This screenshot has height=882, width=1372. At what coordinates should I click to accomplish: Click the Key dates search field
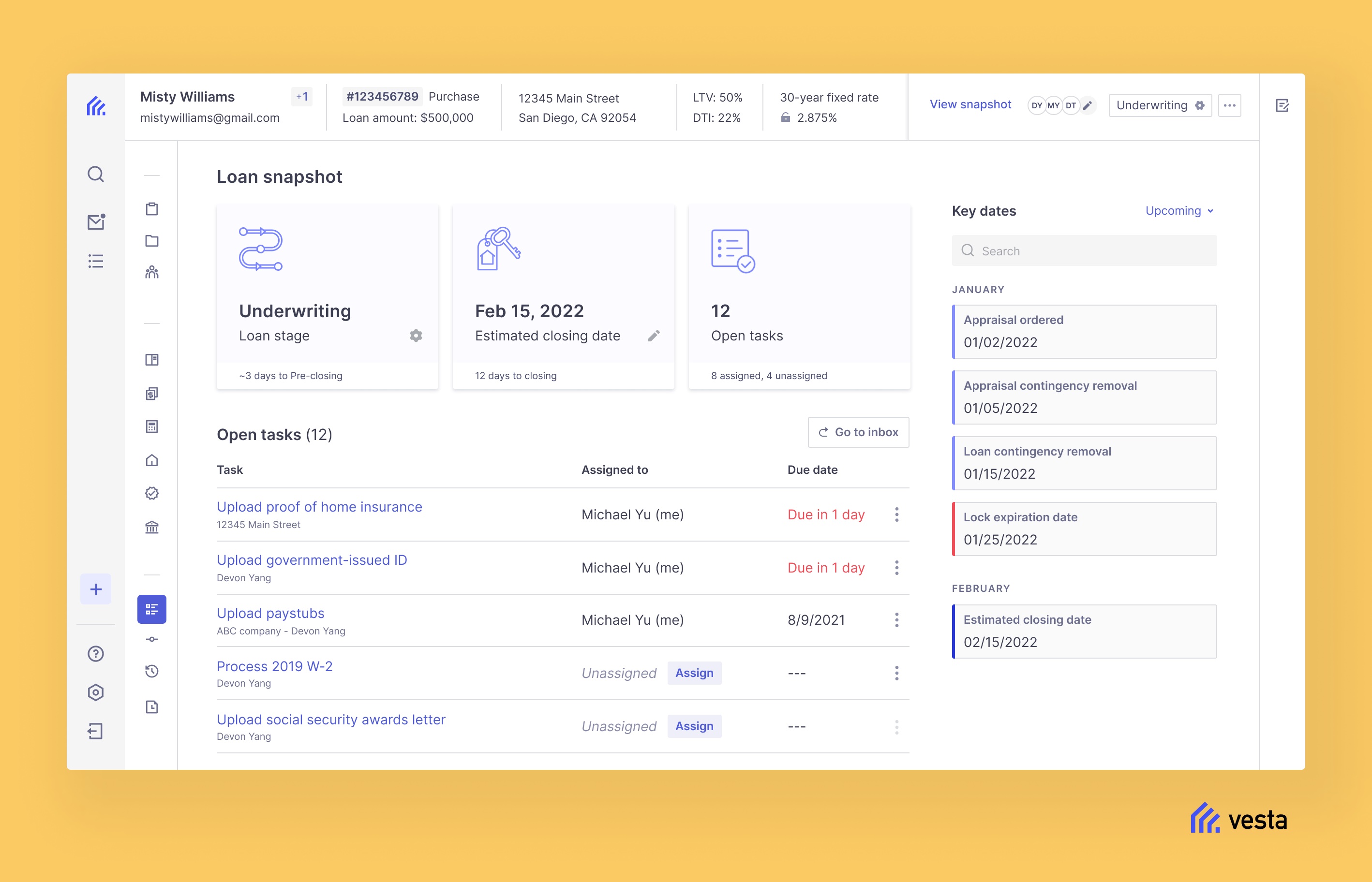pyautogui.click(x=1084, y=251)
